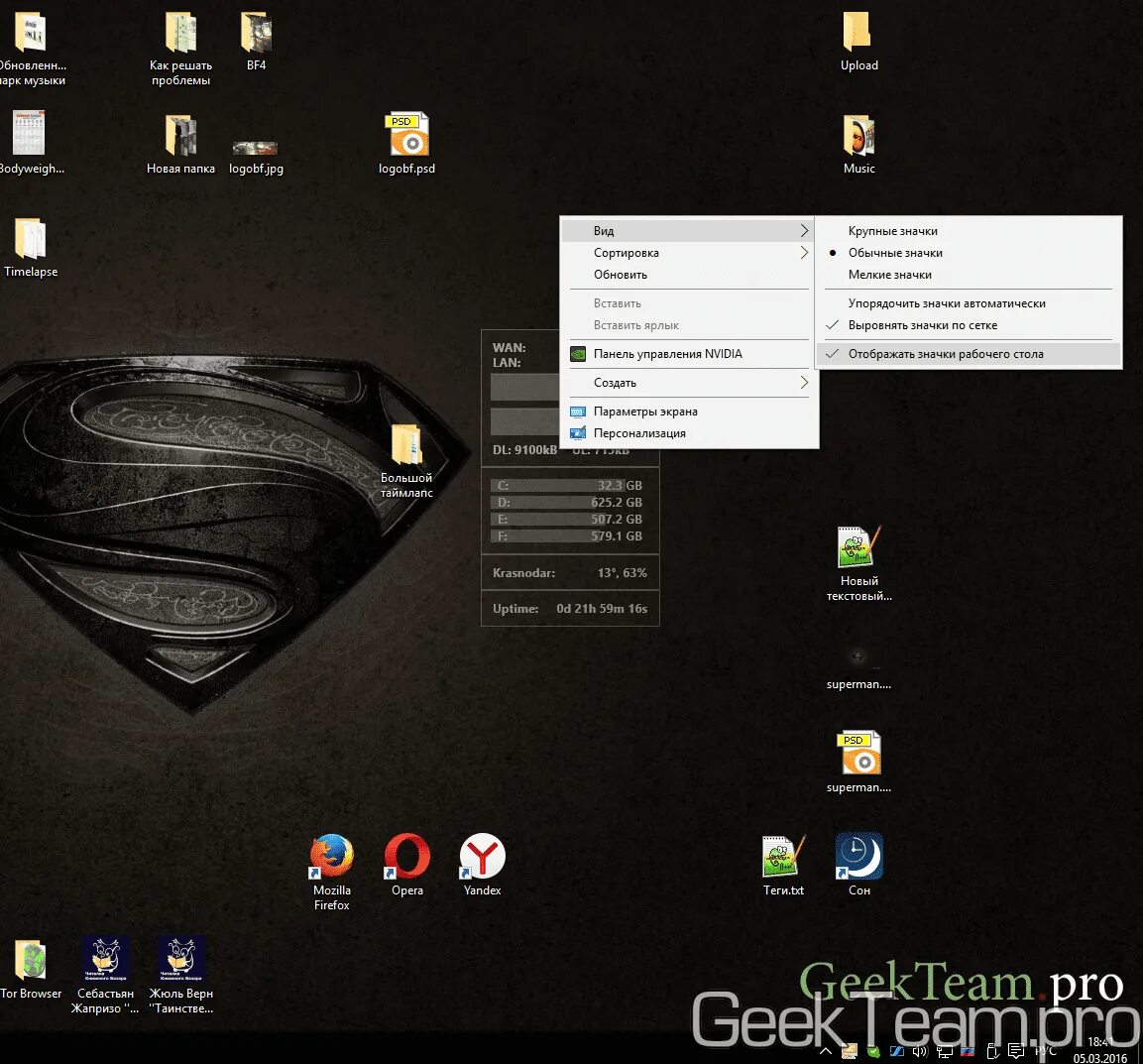Toggle Отображать значки рабочего стола

click(969, 354)
